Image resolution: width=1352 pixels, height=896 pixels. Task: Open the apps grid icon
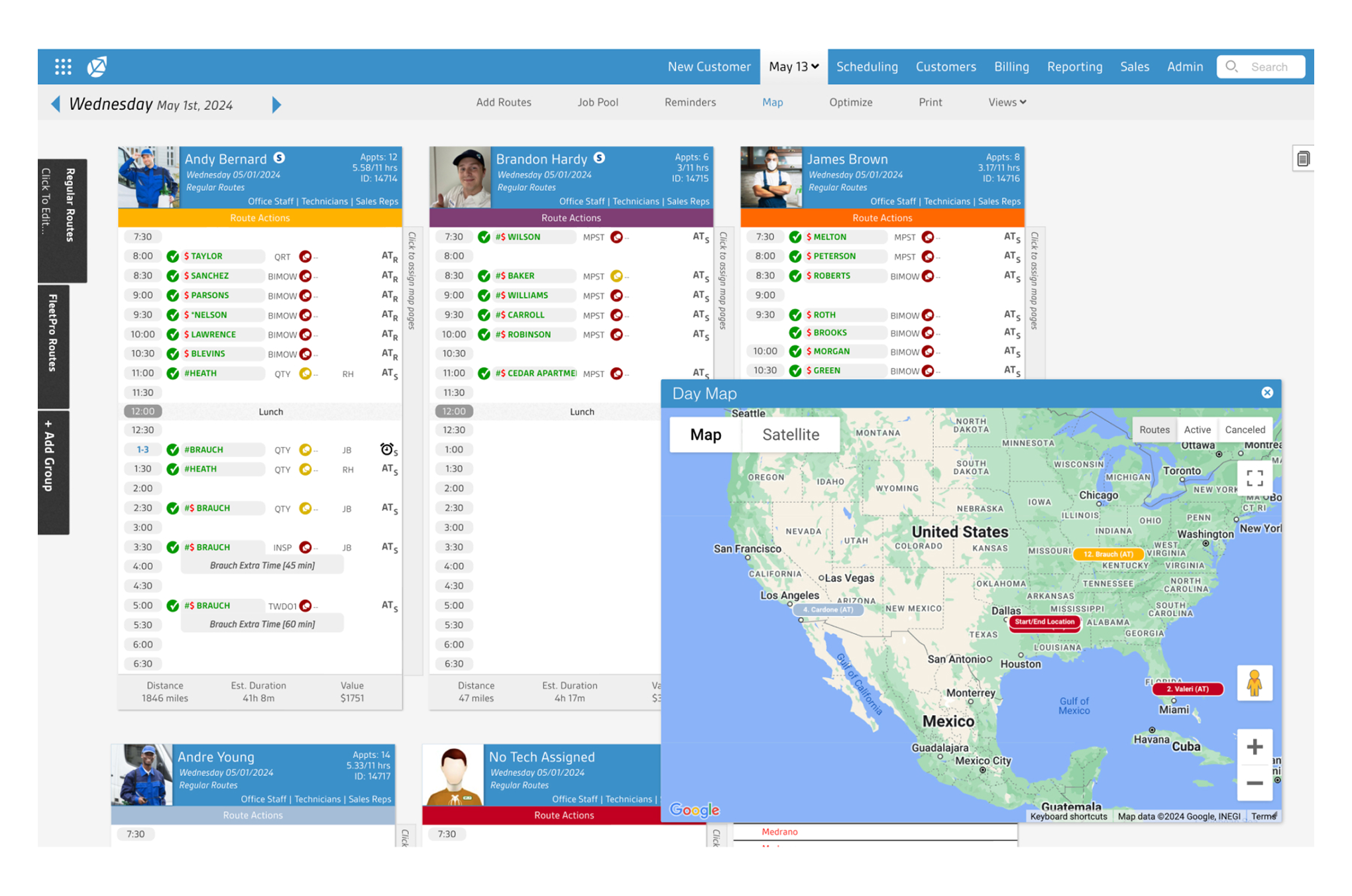[63, 66]
